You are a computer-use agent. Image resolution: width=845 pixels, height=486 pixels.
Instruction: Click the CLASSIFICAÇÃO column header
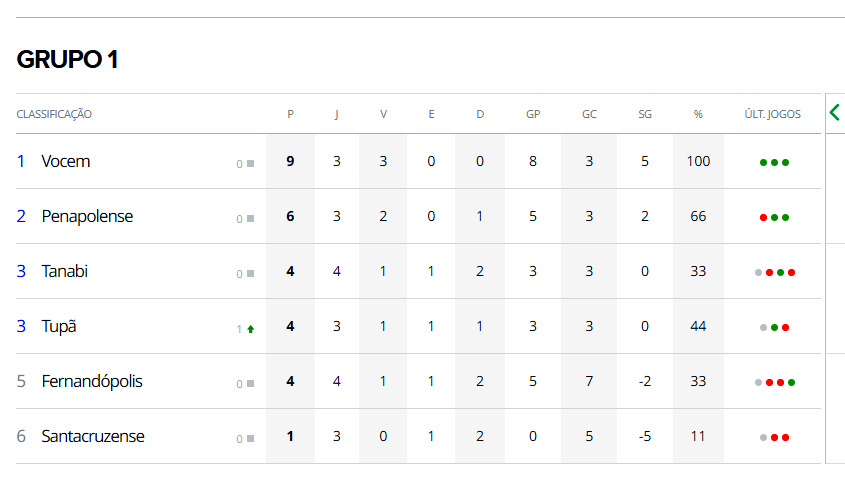tap(54, 114)
